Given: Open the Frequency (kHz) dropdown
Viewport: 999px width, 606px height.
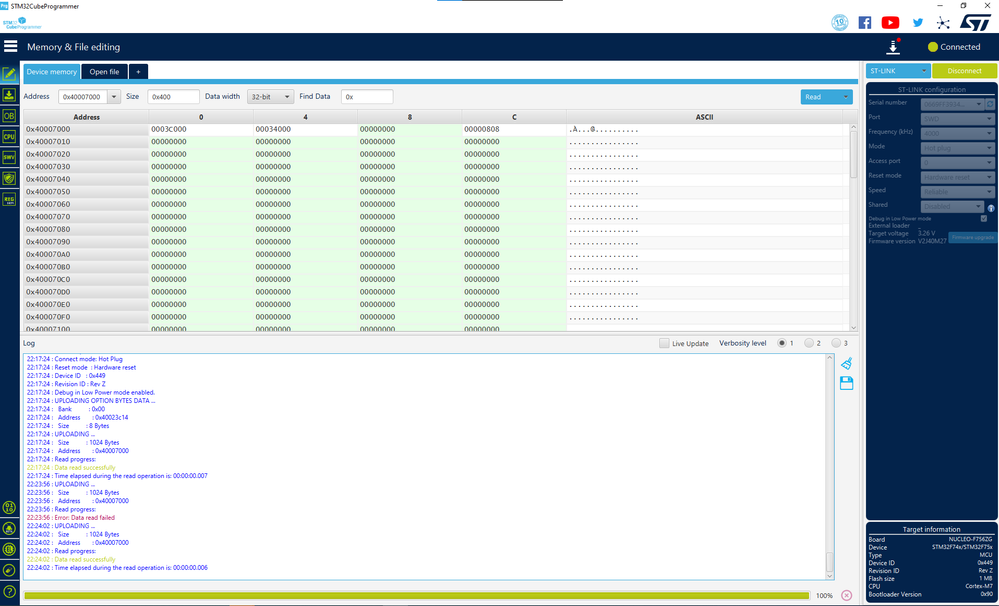Looking at the screenshot, I should point(957,133).
